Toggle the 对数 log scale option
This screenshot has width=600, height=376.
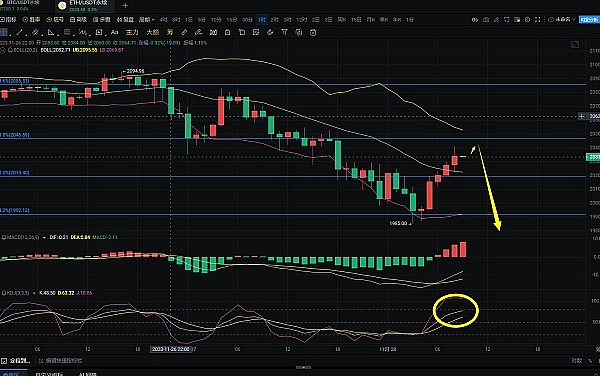tap(577, 360)
